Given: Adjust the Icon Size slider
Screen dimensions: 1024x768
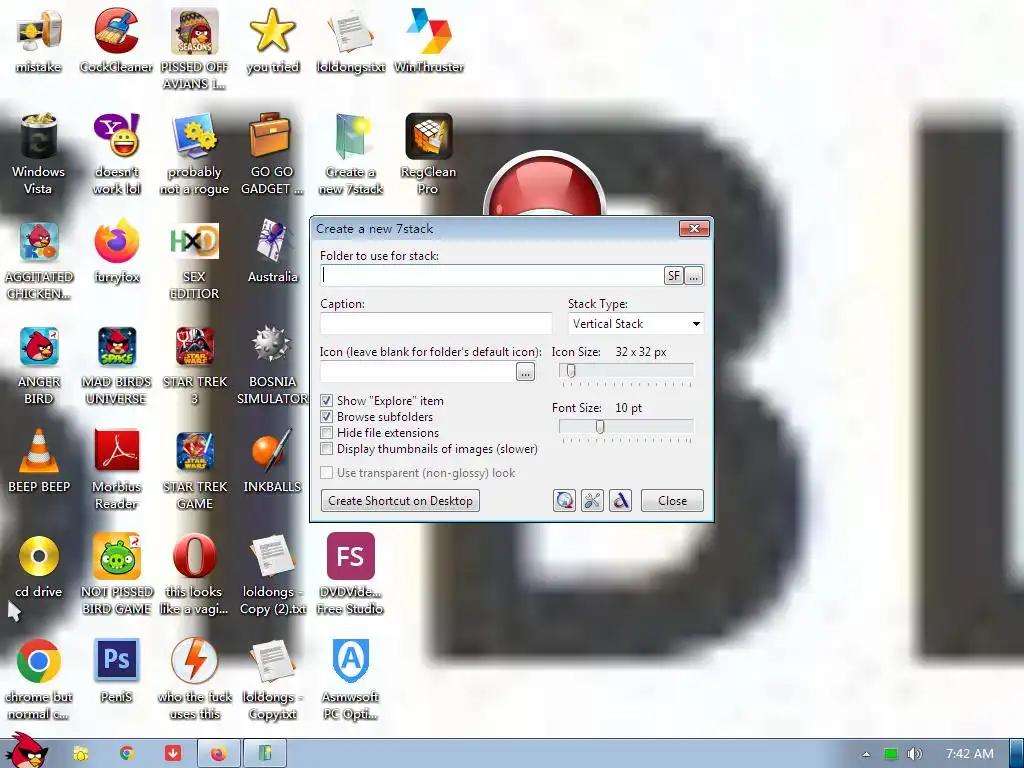Looking at the screenshot, I should pyautogui.click(x=571, y=371).
